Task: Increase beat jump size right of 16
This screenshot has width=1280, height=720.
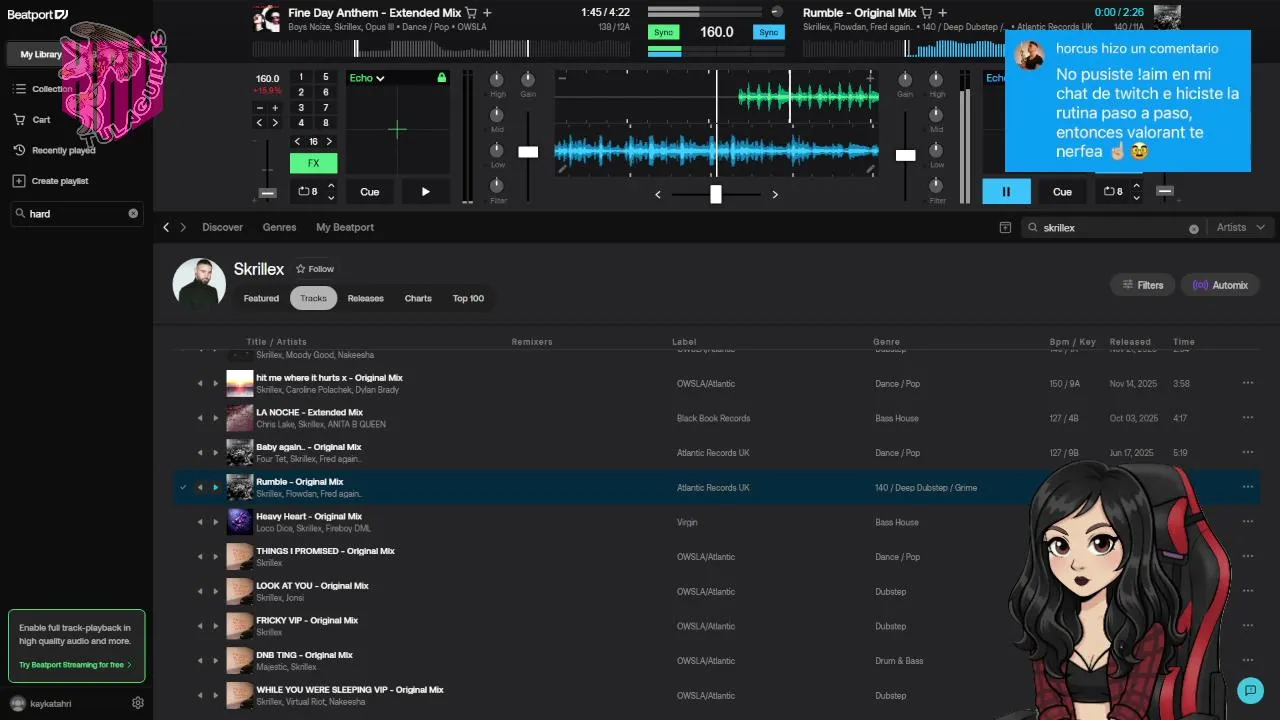Action: click(x=329, y=142)
